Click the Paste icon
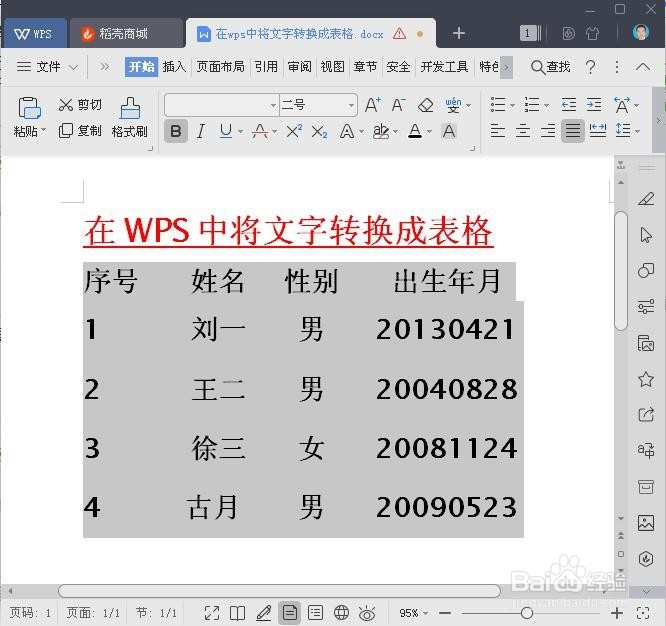 29,107
